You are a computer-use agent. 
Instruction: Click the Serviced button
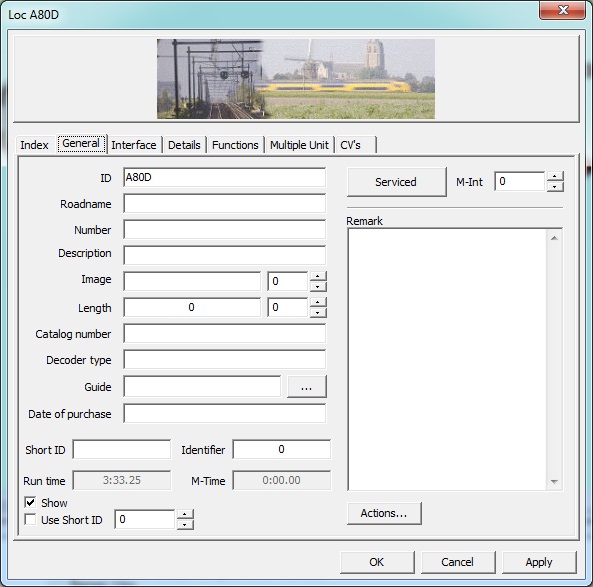tap(396, 182)
